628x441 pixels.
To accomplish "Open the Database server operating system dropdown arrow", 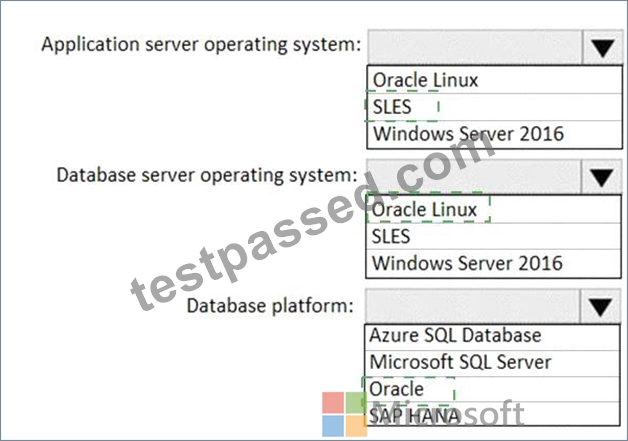I will point(601,177).
